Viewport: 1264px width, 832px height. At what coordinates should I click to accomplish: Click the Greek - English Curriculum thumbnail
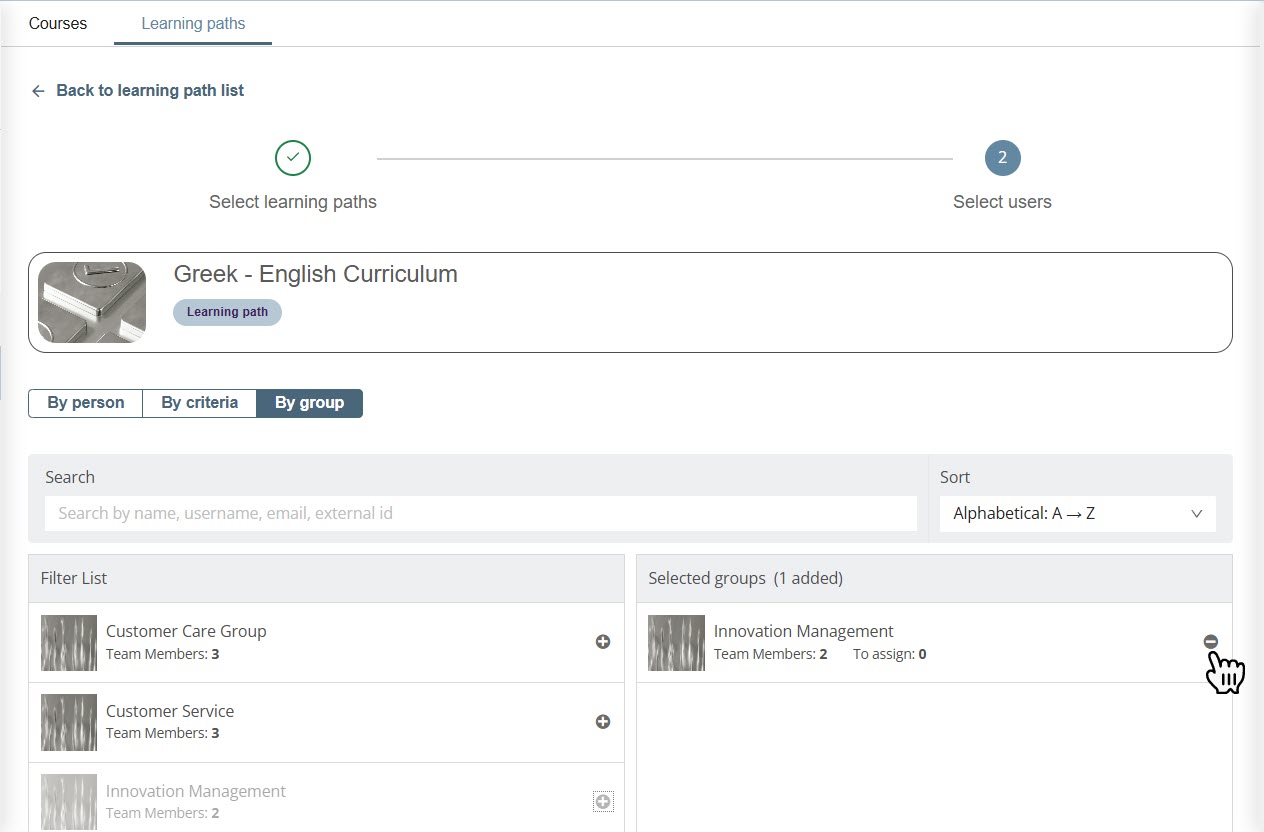(x=92, y=302)
